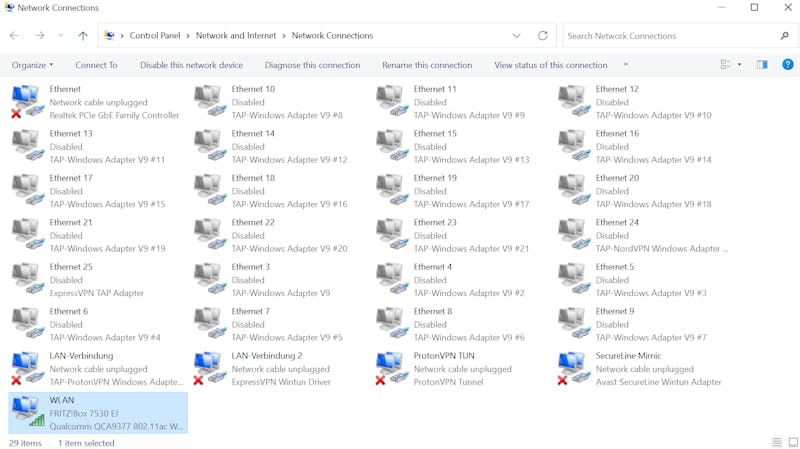Click the 29 items status text
Screen dimensions: 800x449
coord(25,443)
